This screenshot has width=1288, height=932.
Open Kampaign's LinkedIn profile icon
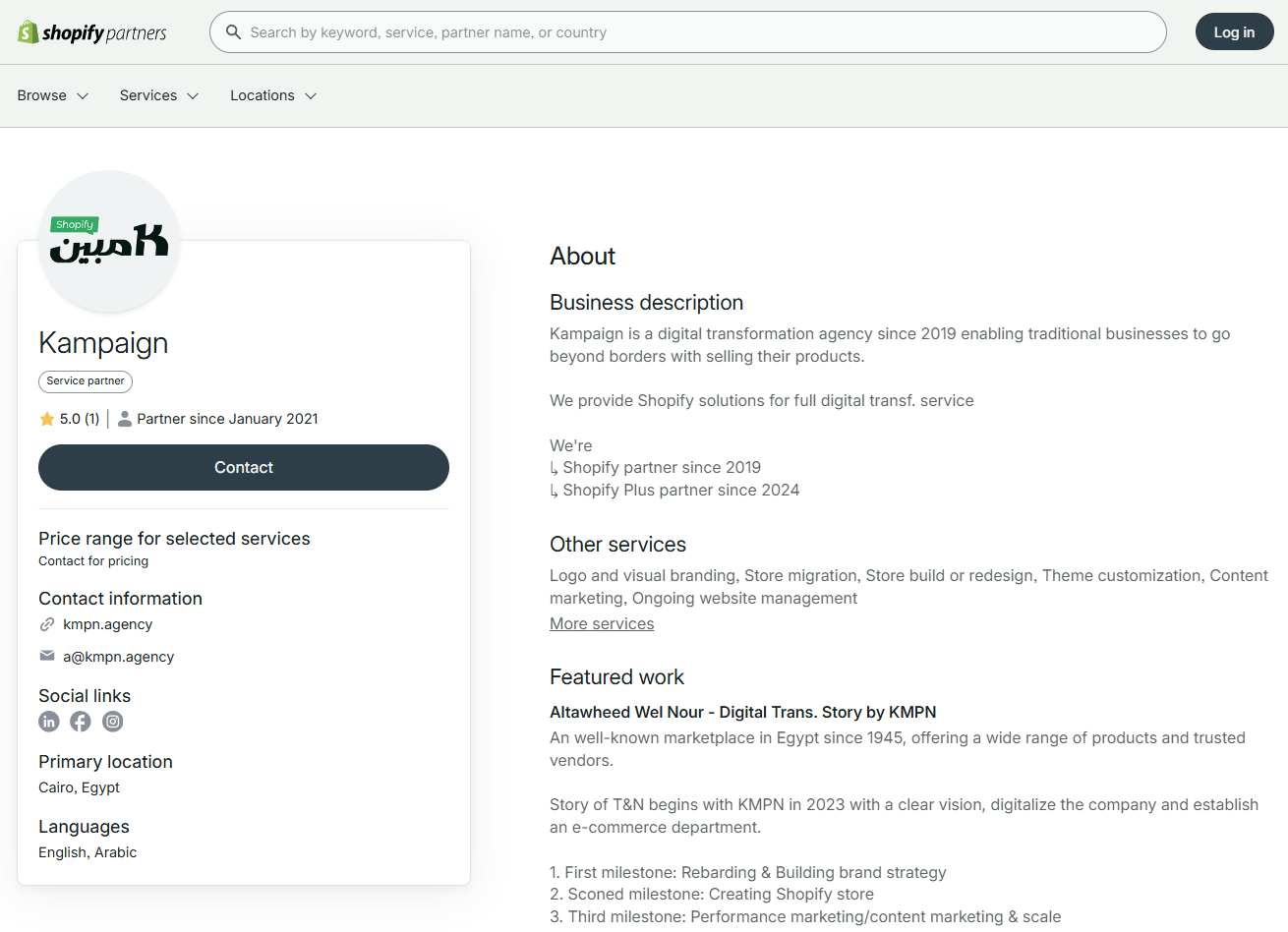(x=49, y=722)
